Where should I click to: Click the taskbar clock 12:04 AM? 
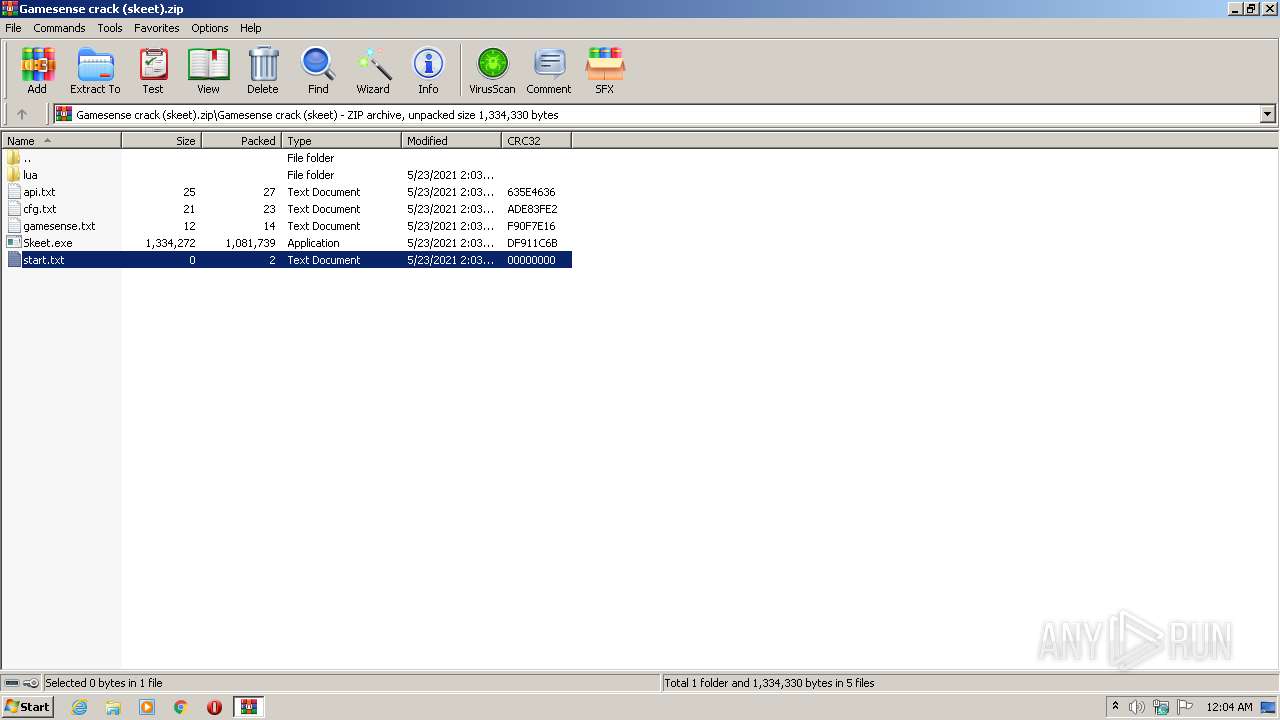(x=1229, y=707)
